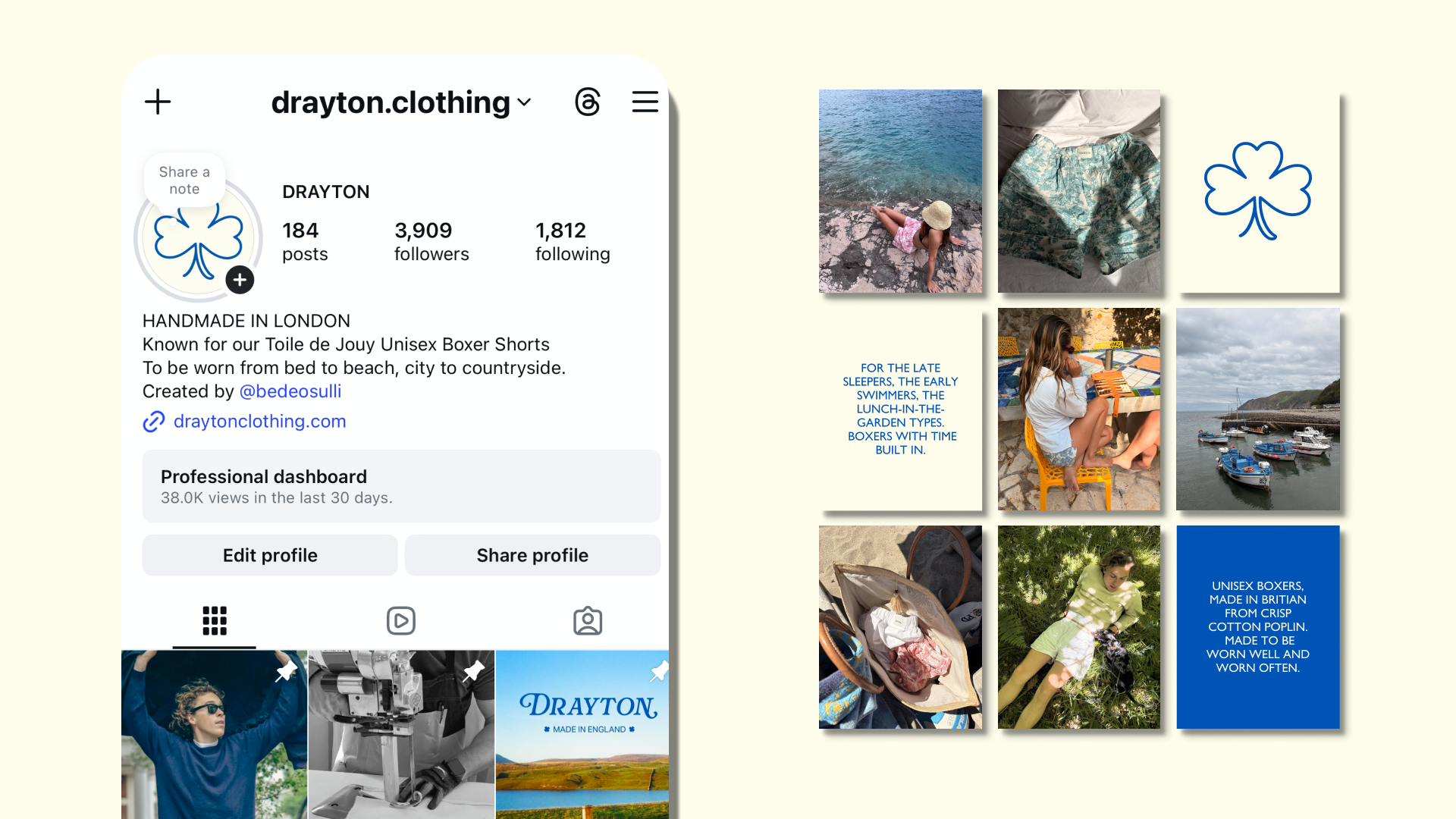Open the Threads icon
The width and height of the screenshot is (1456, 819).
tap(588, 102)
